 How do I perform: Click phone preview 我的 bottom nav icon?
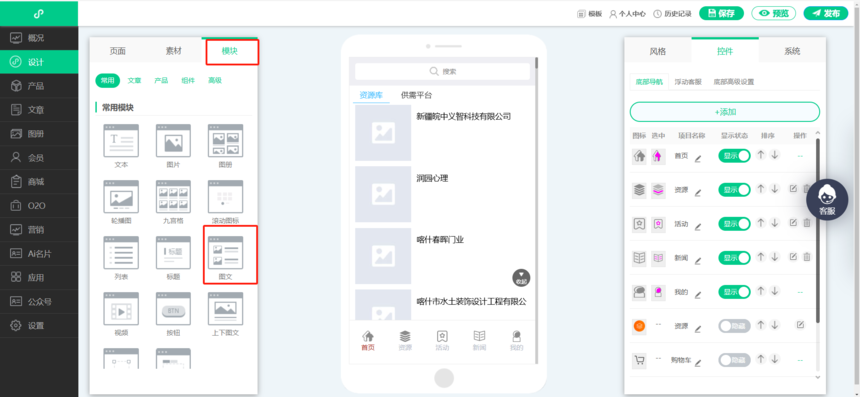point(516,341)
